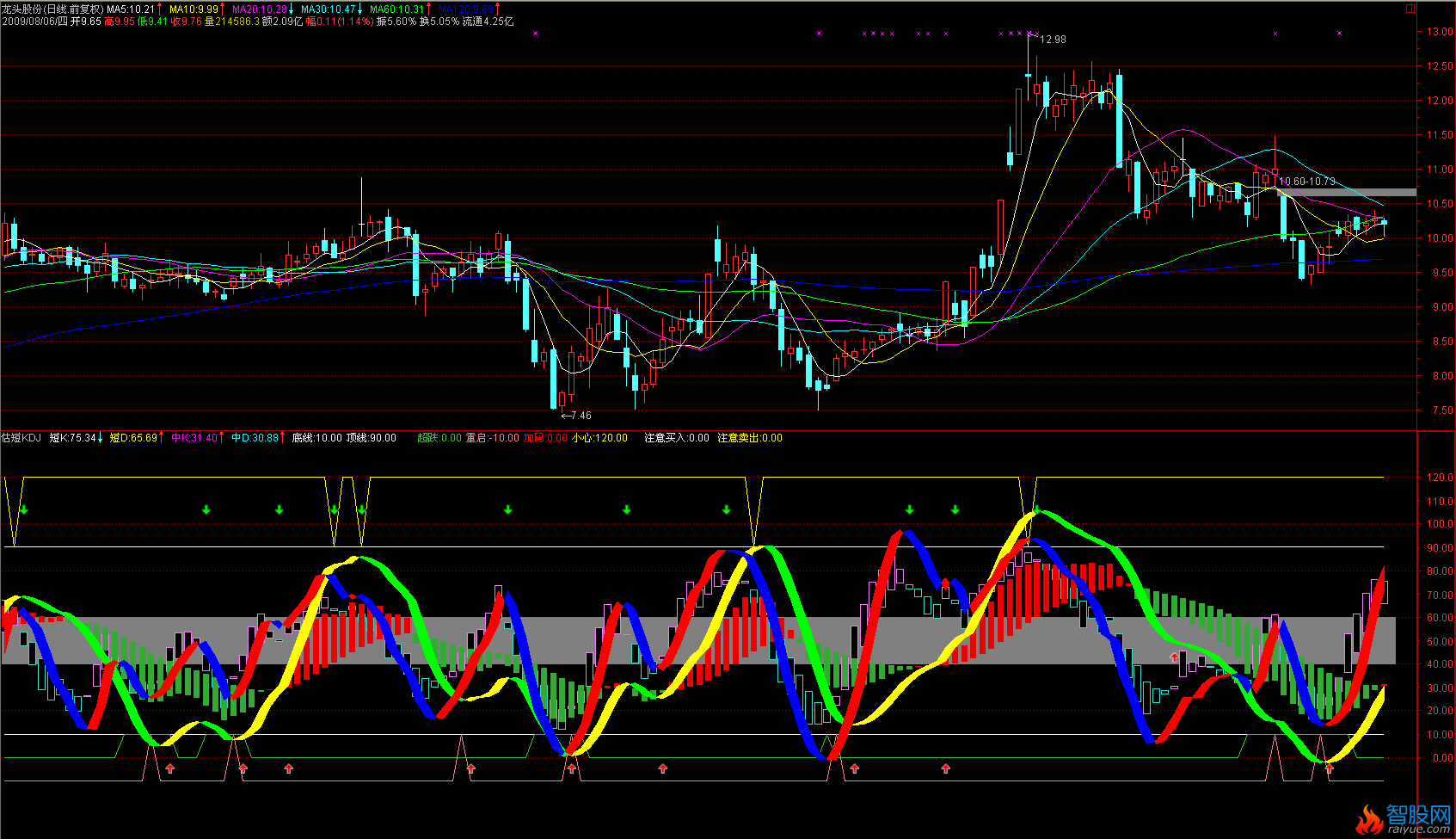Click 10.50 on the price axis

(x=1441, y=204)
